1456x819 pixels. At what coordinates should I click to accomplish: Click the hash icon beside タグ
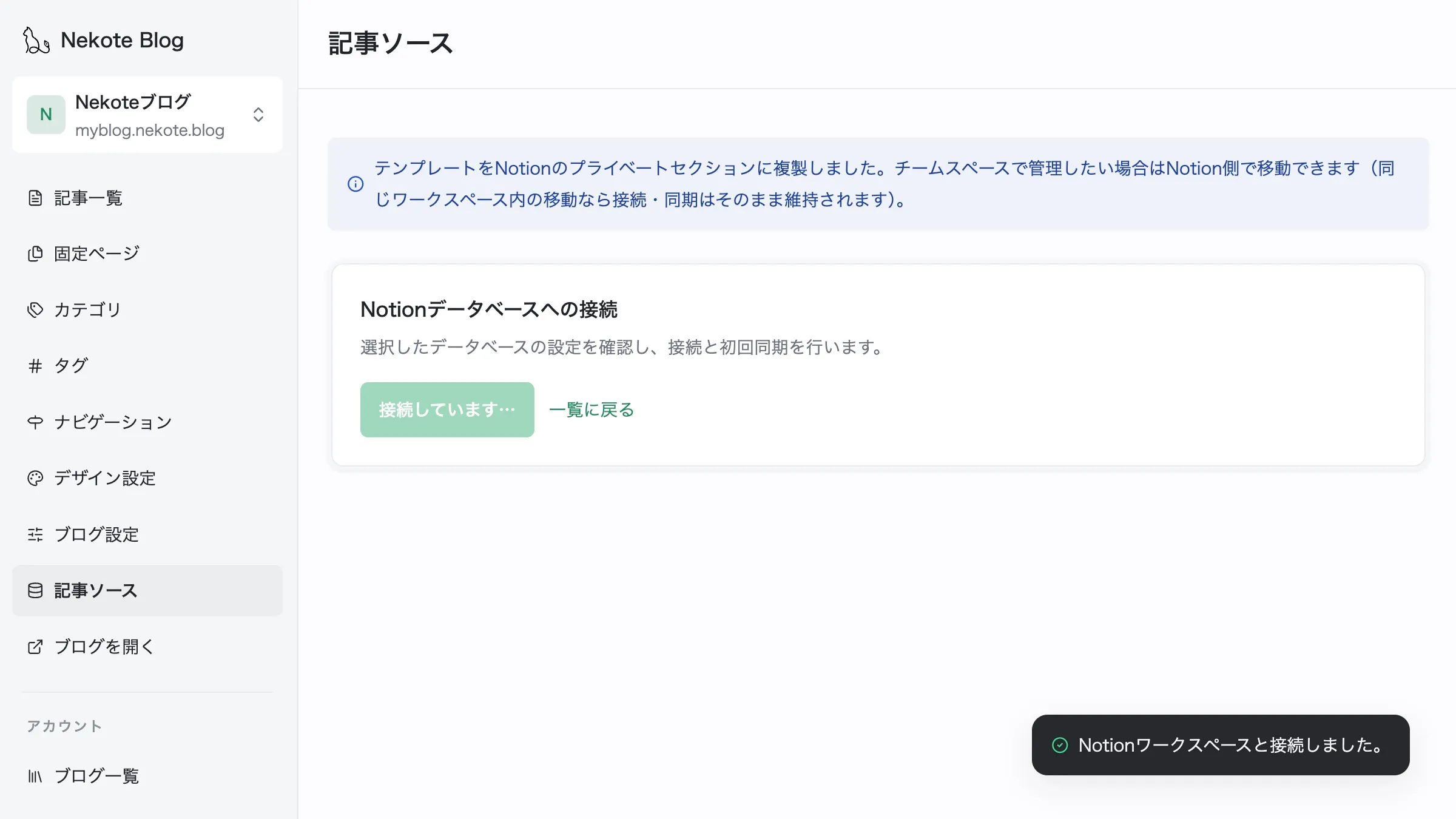[35, 366]
